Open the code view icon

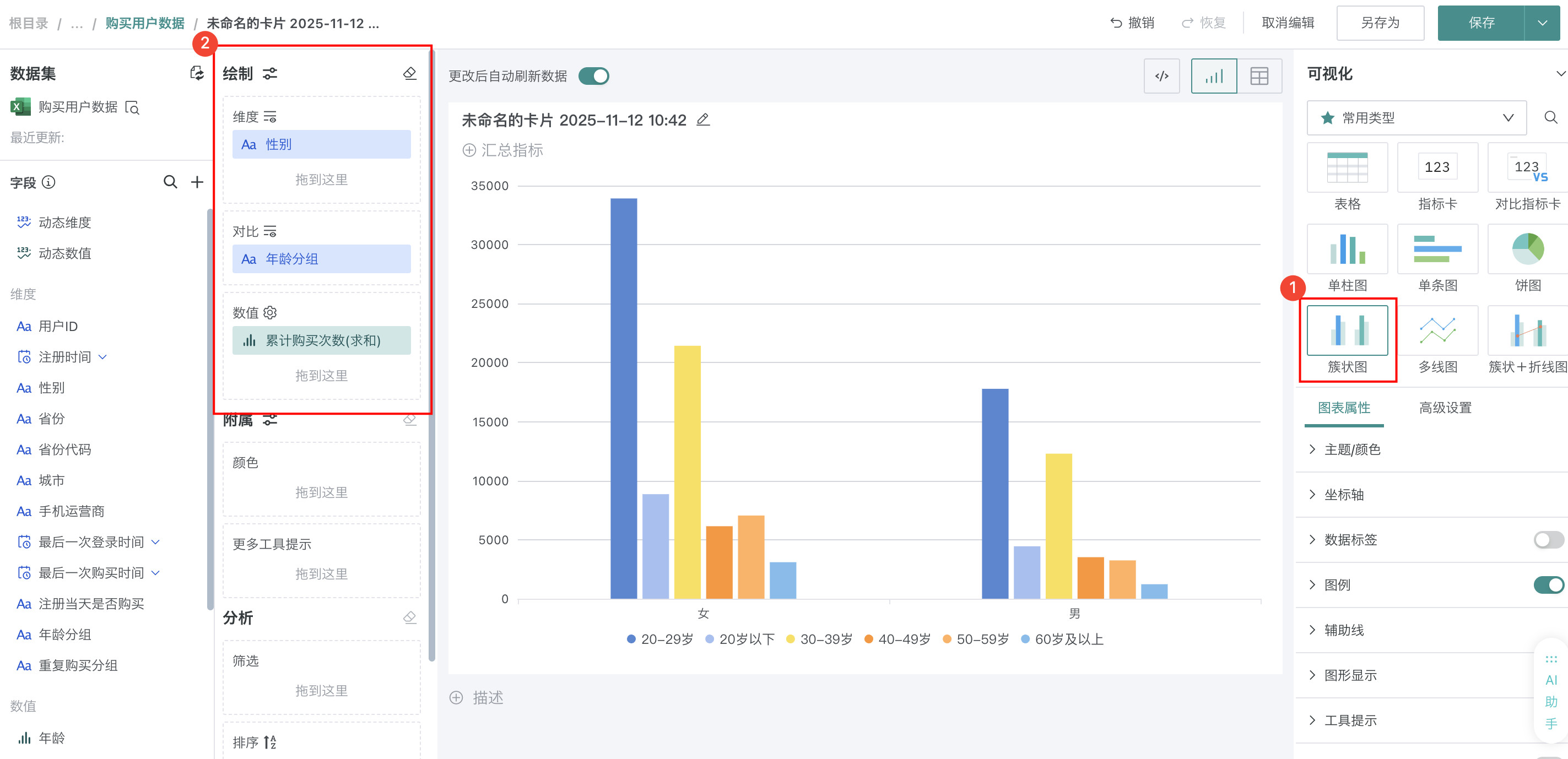click(1161, 76)
